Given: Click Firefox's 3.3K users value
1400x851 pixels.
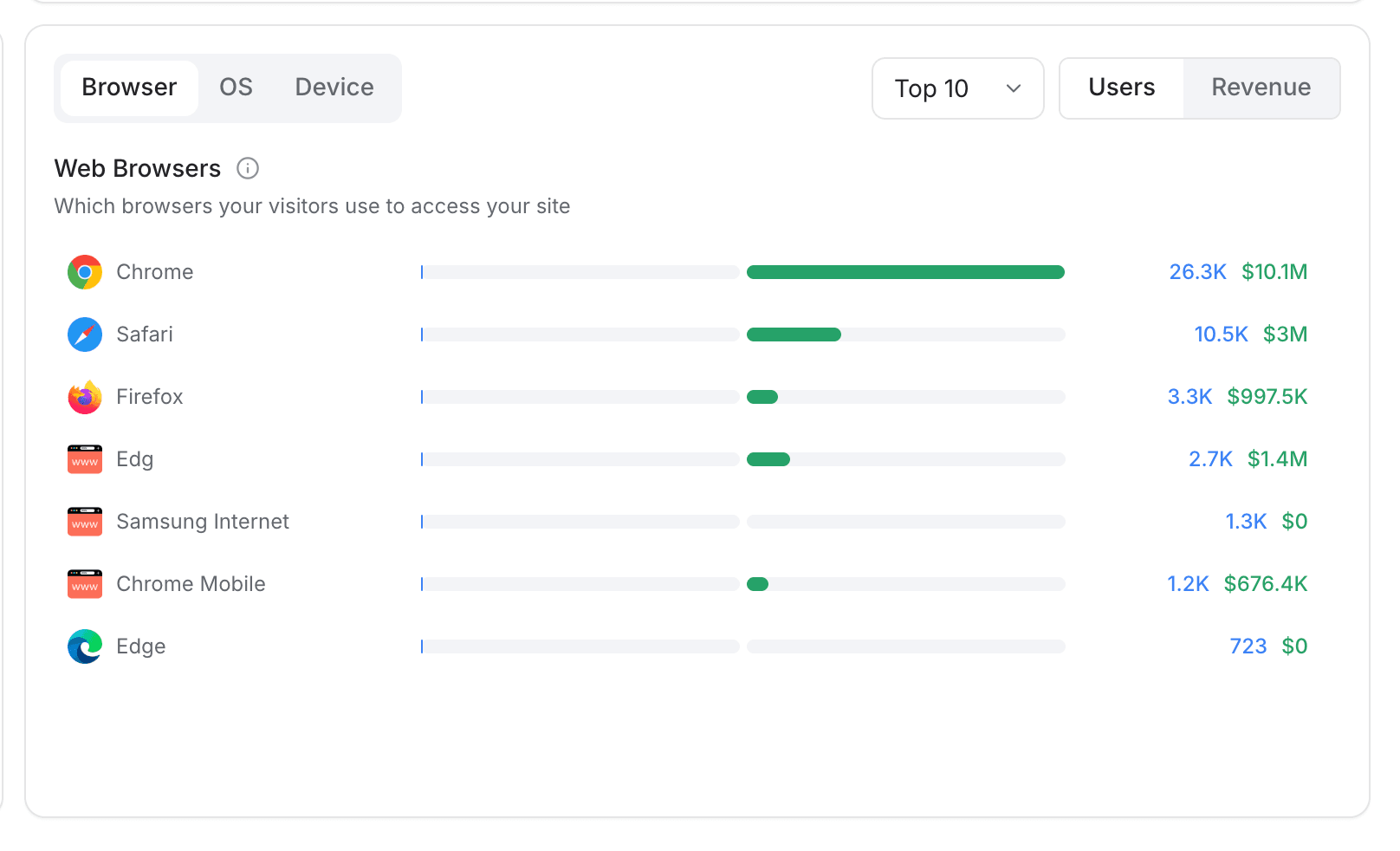Looking at the screenshot, I should point(1189,397).
